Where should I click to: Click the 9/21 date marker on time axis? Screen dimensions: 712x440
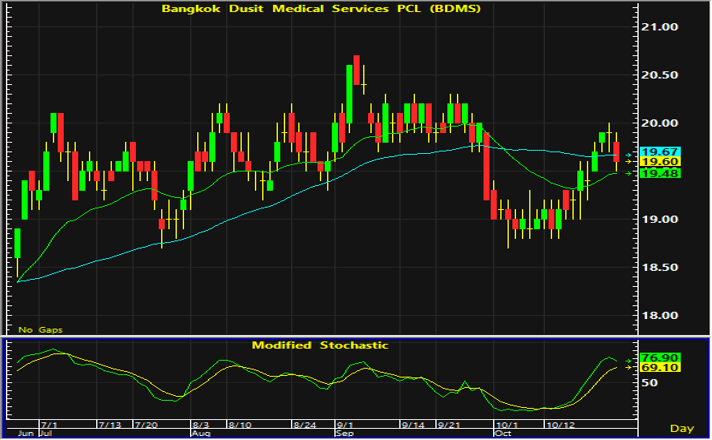click(x=449, y=425)
